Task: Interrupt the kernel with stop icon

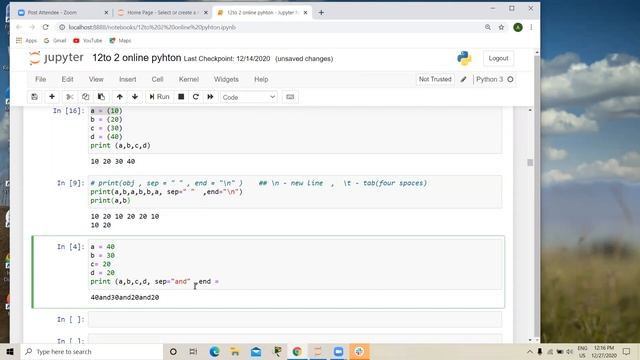Action: click(181, 97)
